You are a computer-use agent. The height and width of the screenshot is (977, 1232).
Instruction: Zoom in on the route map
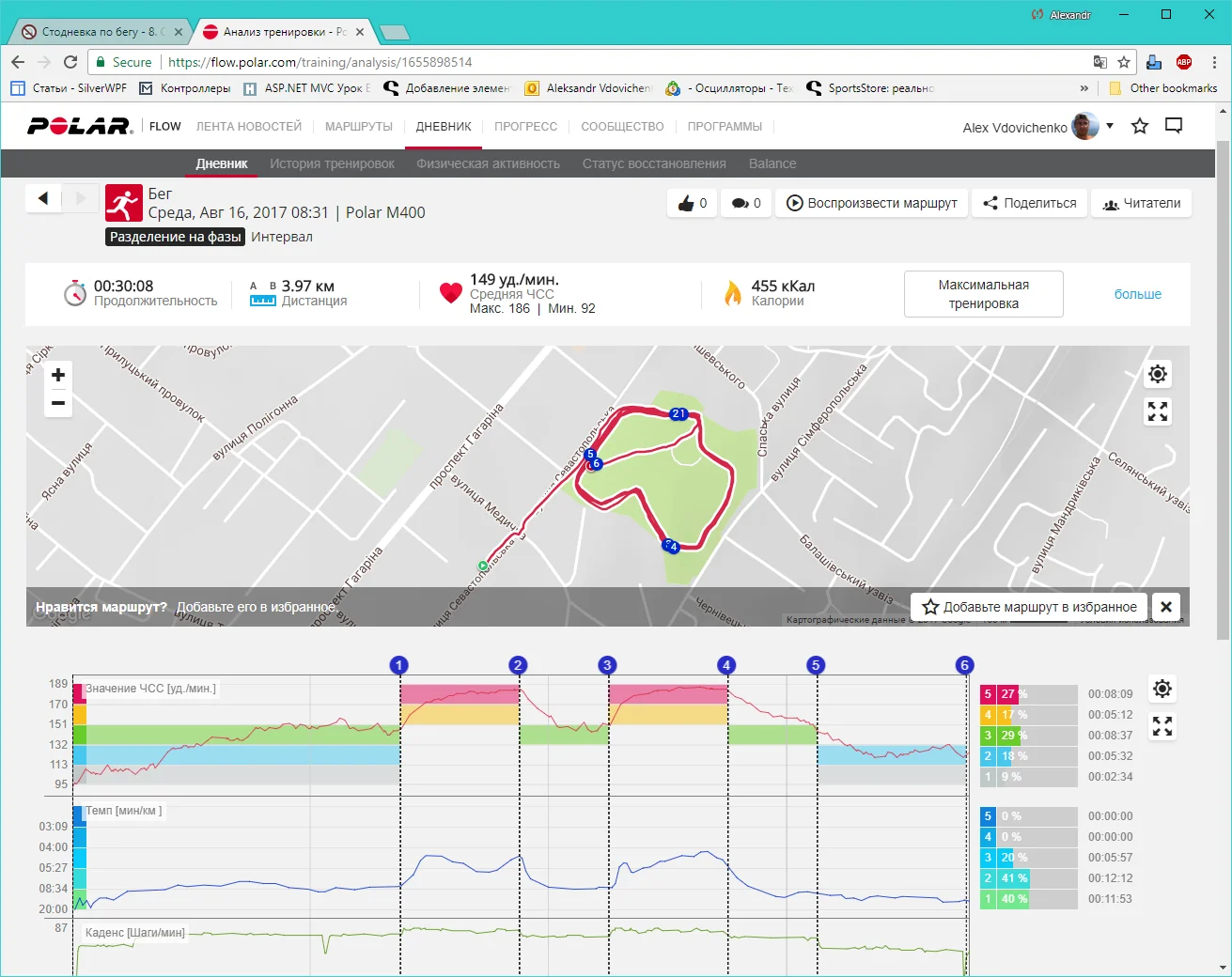58,375
